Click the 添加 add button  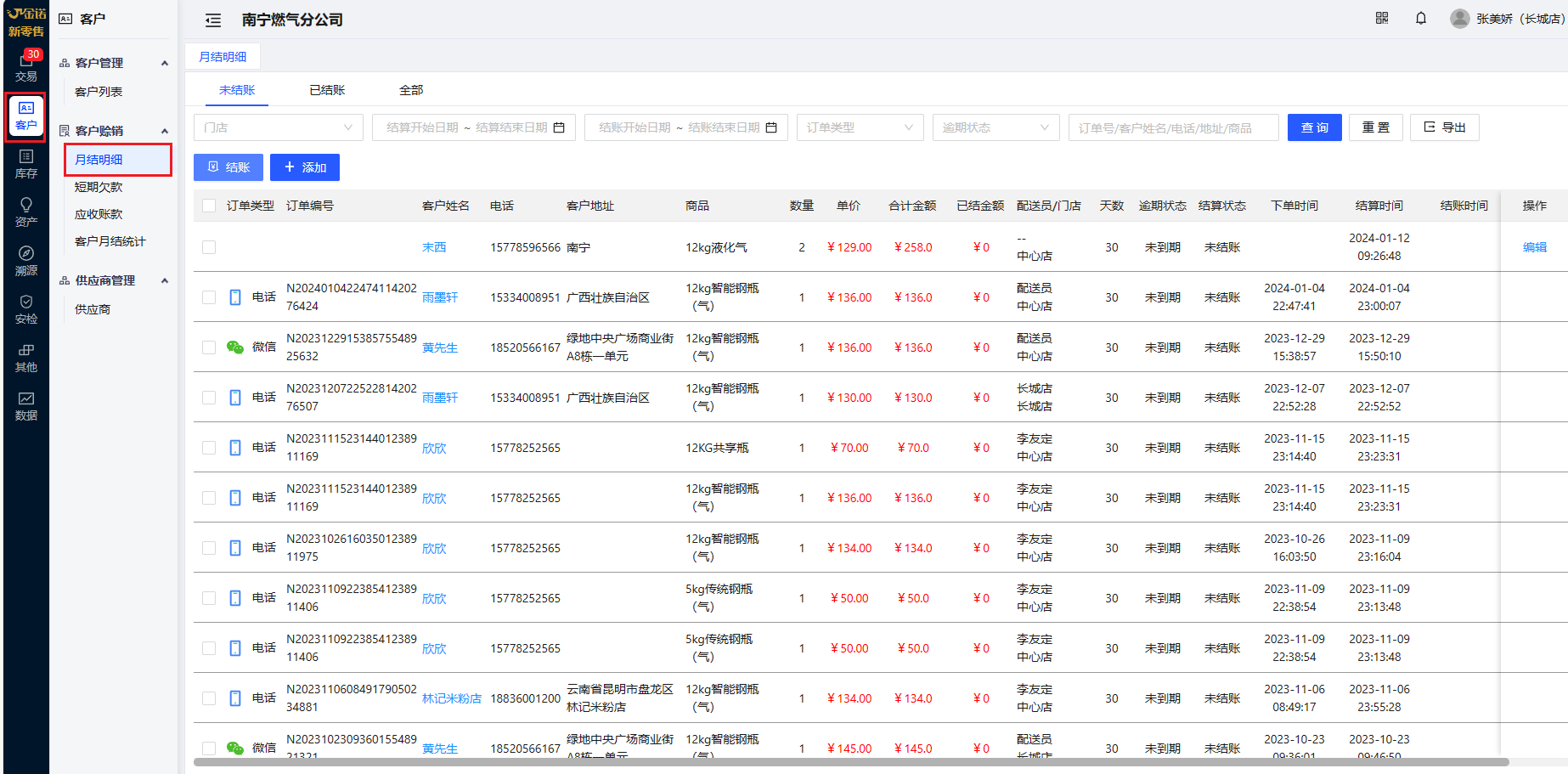tap(305, 167)
